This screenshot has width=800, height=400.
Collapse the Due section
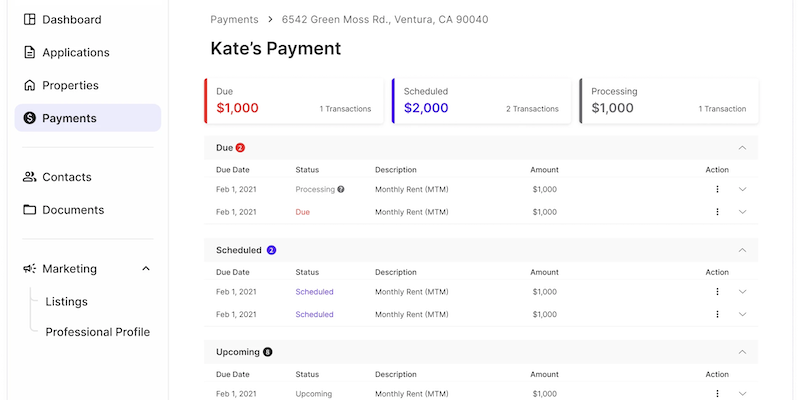pyautogui.click(x=742, y=148)
